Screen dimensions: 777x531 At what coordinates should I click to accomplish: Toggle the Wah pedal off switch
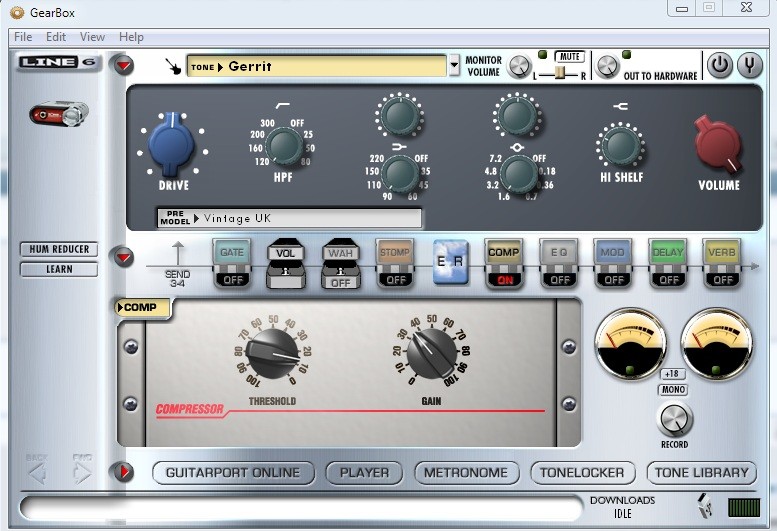pos(340,282)
